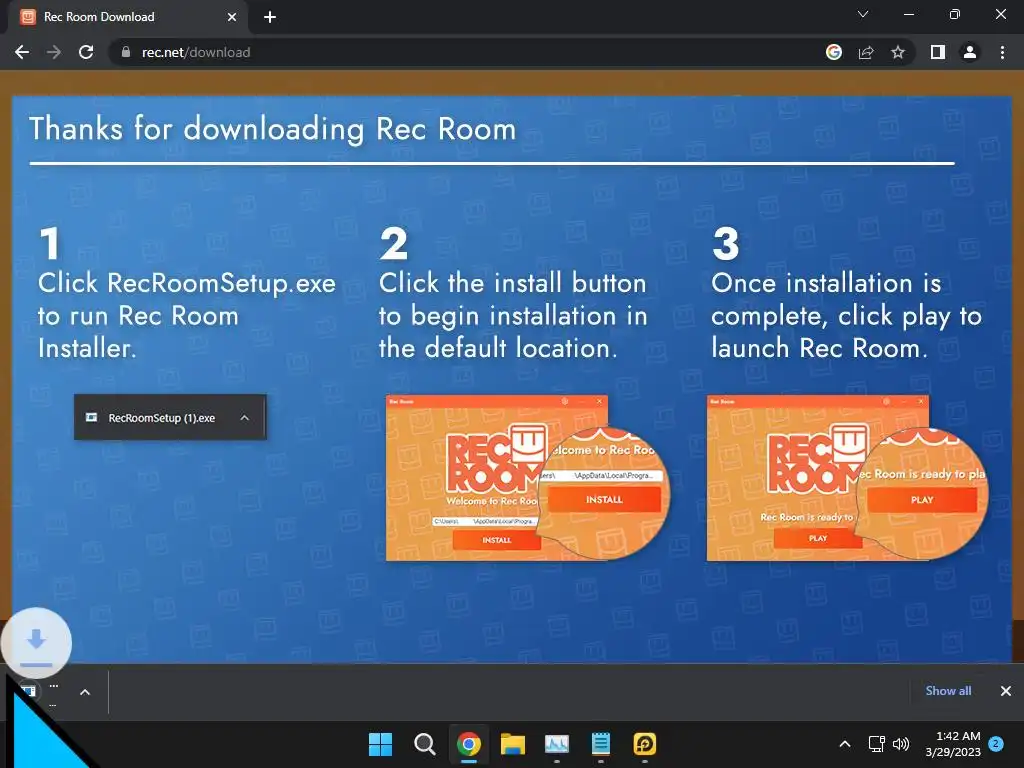Open the browser side panel
Viewport: 1024px width, 768px height.
pos(938,52)
